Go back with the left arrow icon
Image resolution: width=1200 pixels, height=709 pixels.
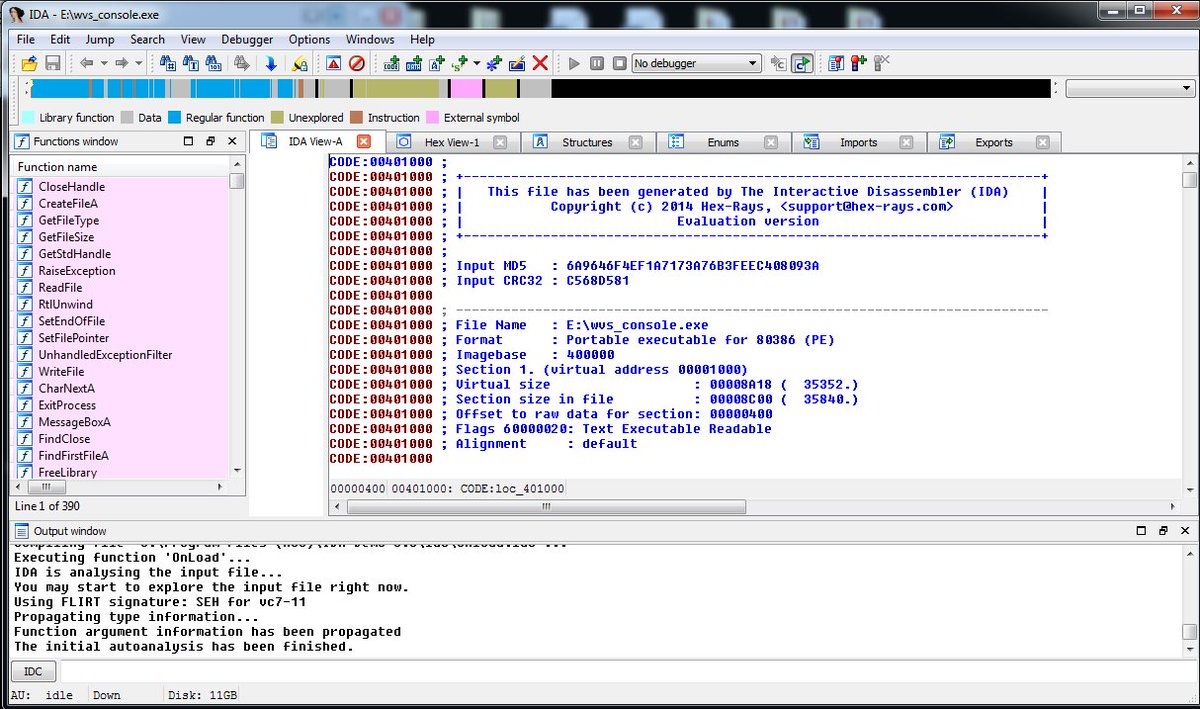click(x=87, y=63)
